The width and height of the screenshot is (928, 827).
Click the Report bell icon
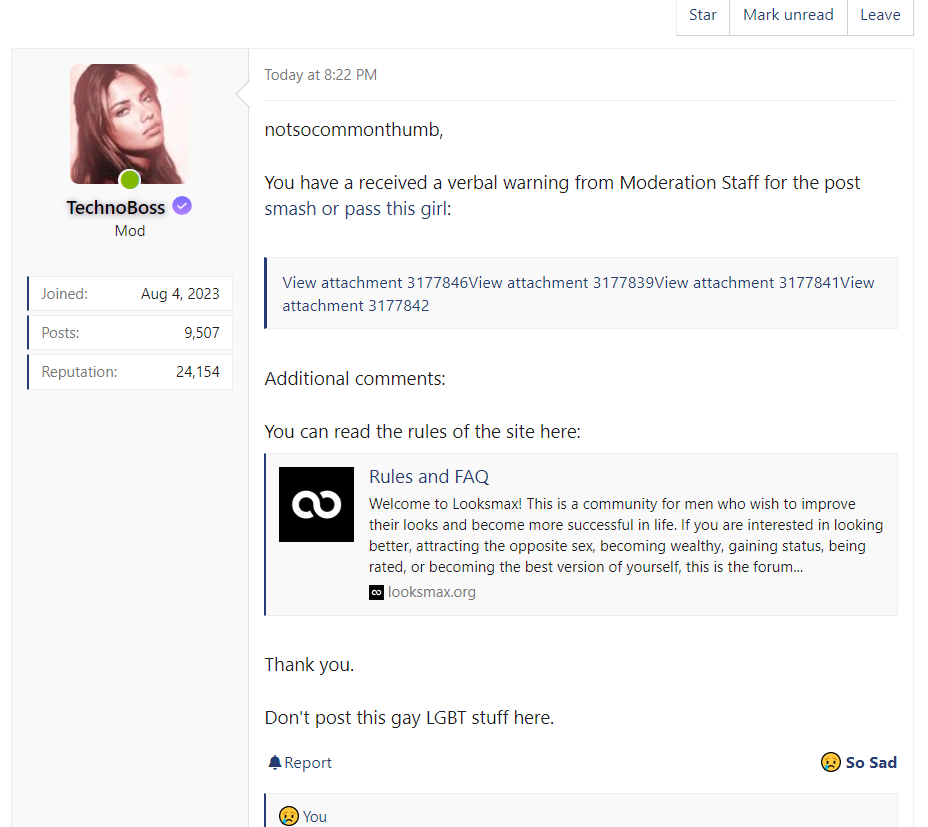pos(274,763)
